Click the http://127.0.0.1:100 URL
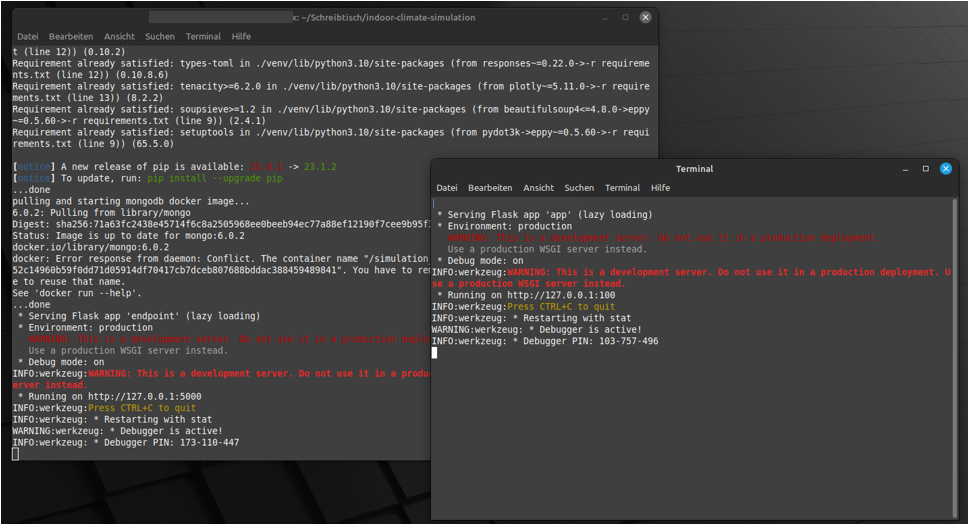Screen dimensions: 968x524 point(563,295)
